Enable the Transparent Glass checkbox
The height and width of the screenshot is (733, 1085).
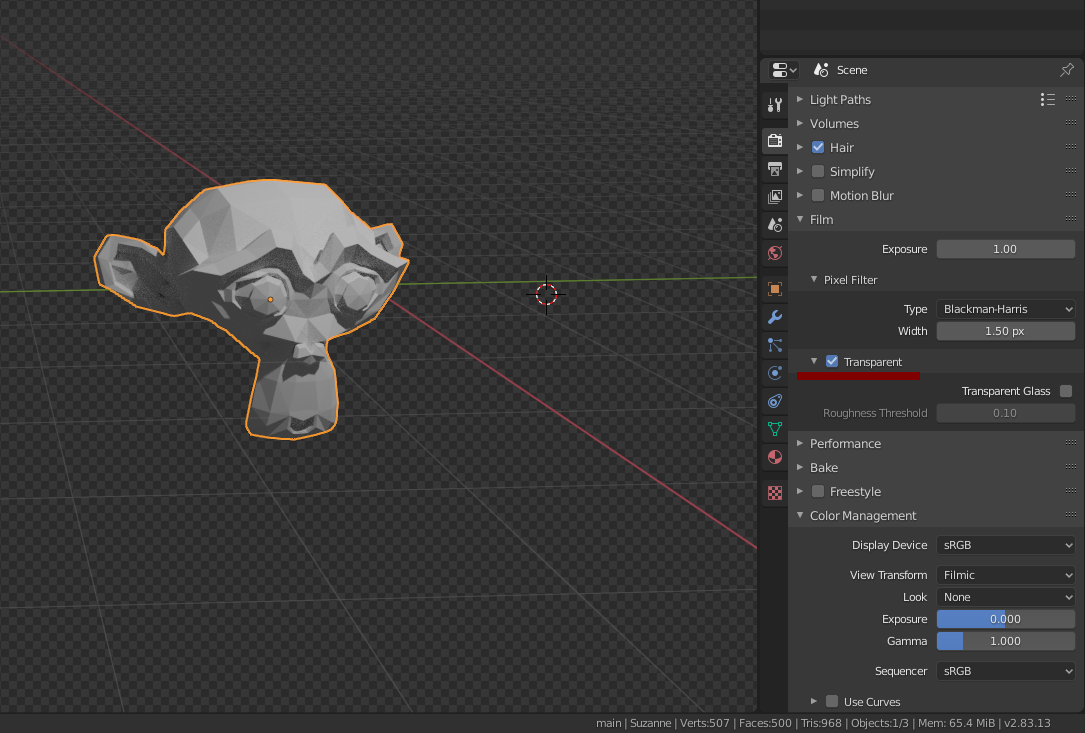coord(1066,391)
